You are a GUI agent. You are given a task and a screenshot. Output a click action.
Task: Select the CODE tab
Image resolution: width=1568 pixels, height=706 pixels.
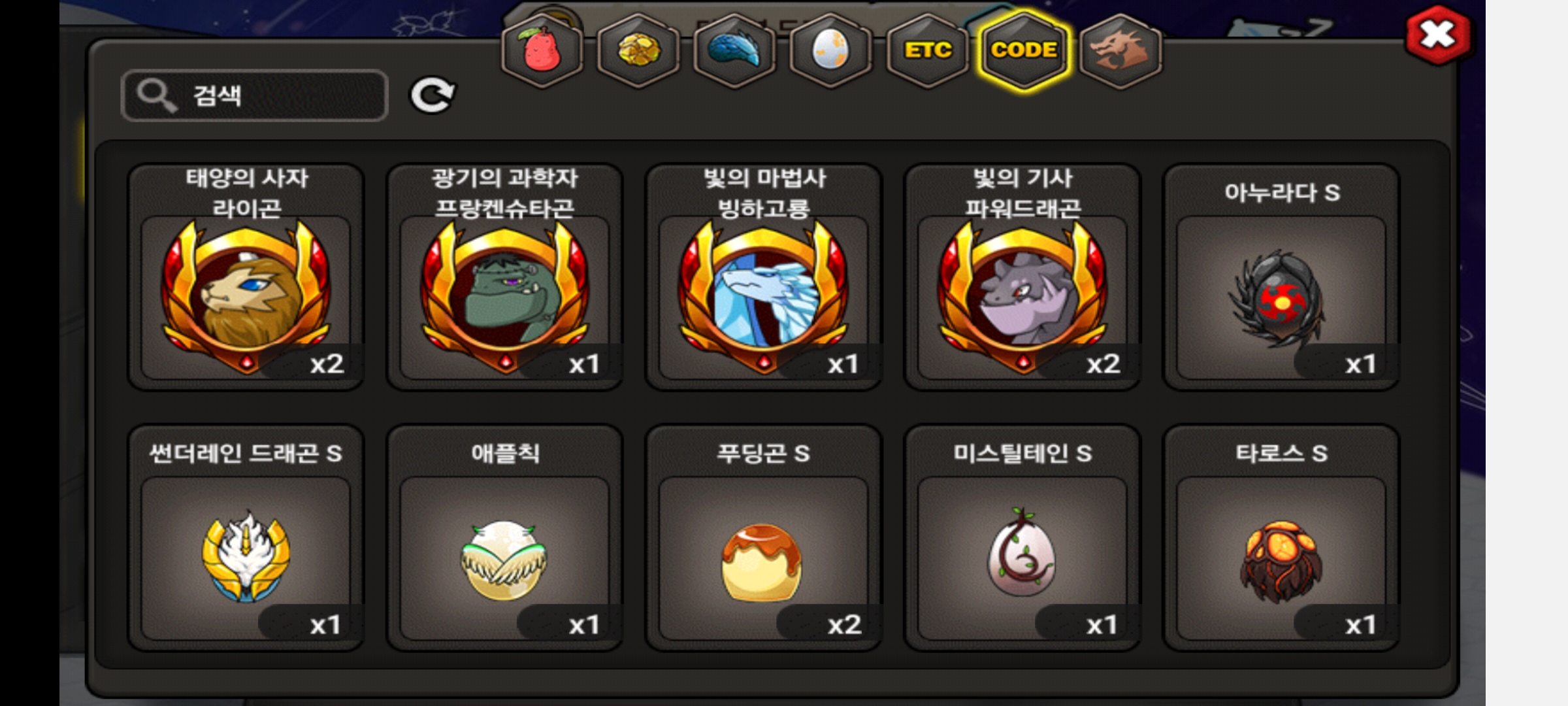[x=1024, y=50]
